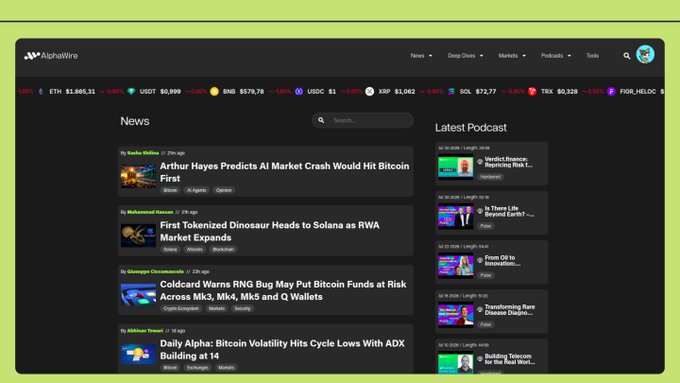680x383 pixels.
Task: Click the SOL Solana icon in ticker
Action: coord(451,92)
